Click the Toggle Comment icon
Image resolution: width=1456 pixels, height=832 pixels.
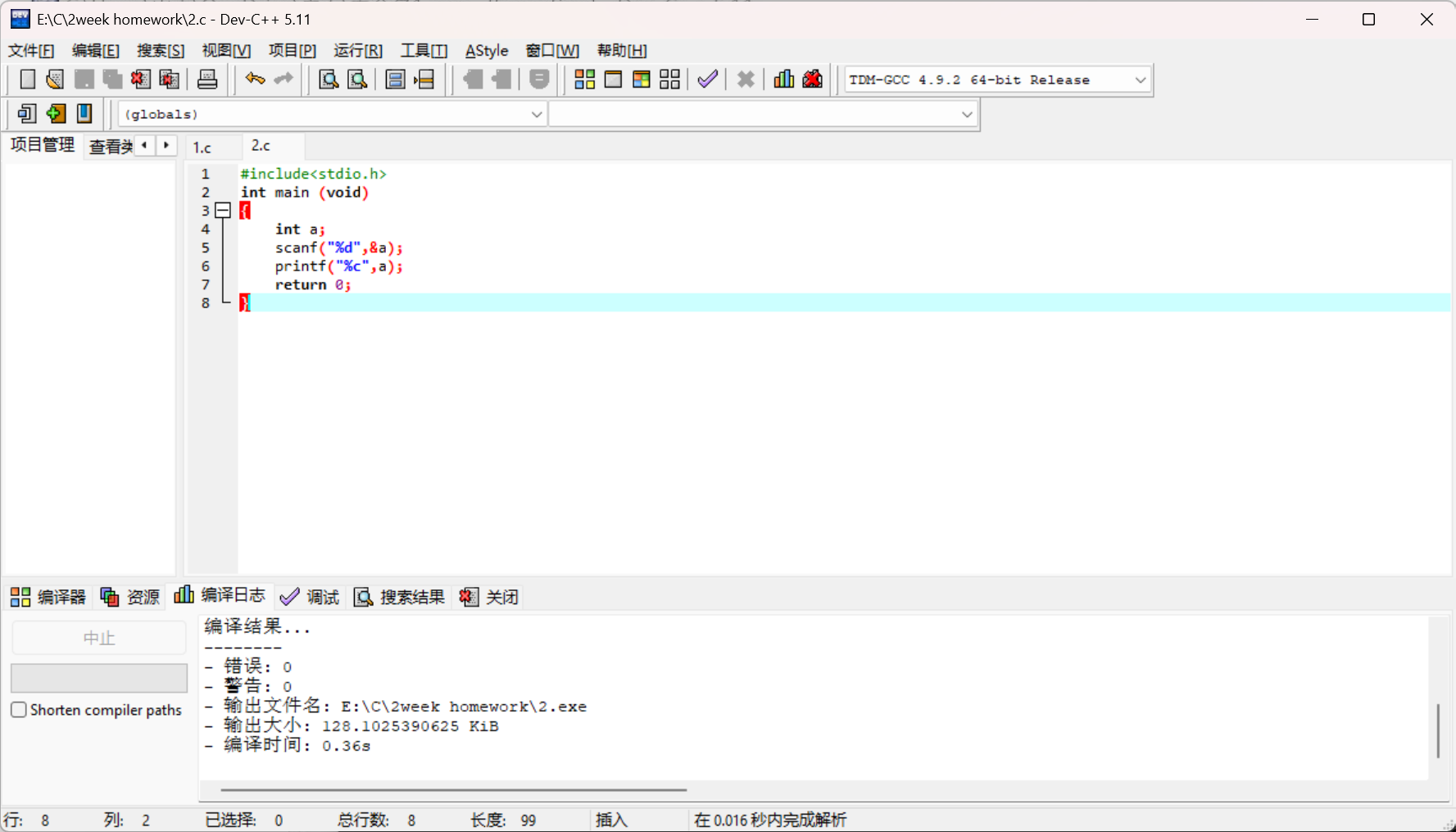coord(539,80)
